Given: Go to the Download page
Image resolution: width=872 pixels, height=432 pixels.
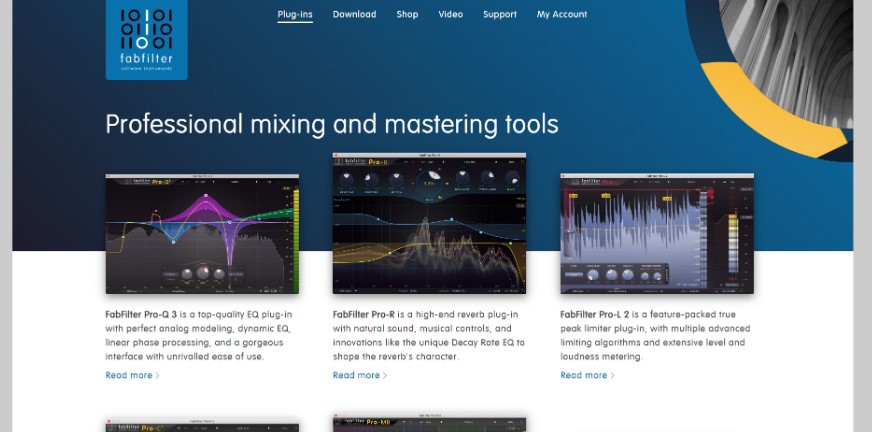Looking at the screenshot, I should [x=354, y=14].
